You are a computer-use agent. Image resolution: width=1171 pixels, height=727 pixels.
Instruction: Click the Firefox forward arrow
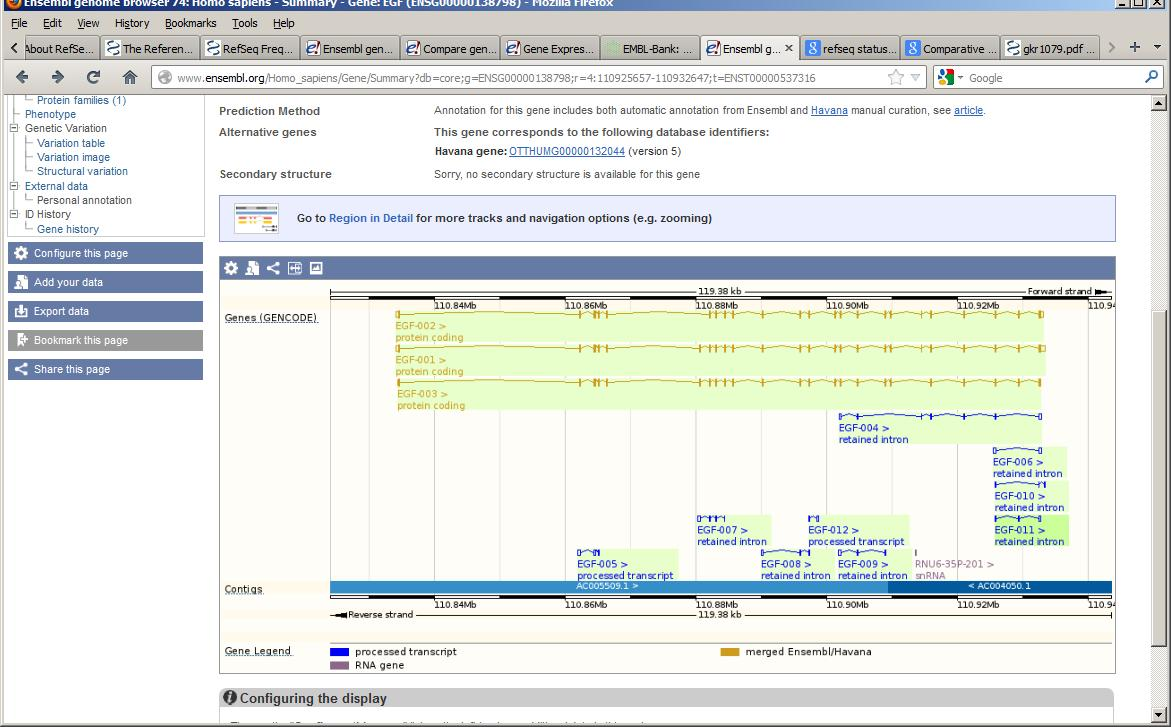(x=58, y=77)
